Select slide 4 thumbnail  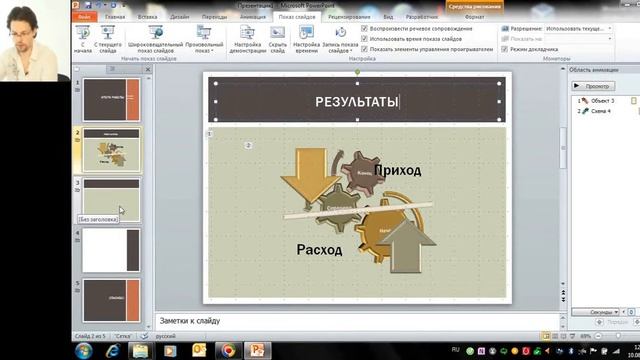(x=111, y=250)
